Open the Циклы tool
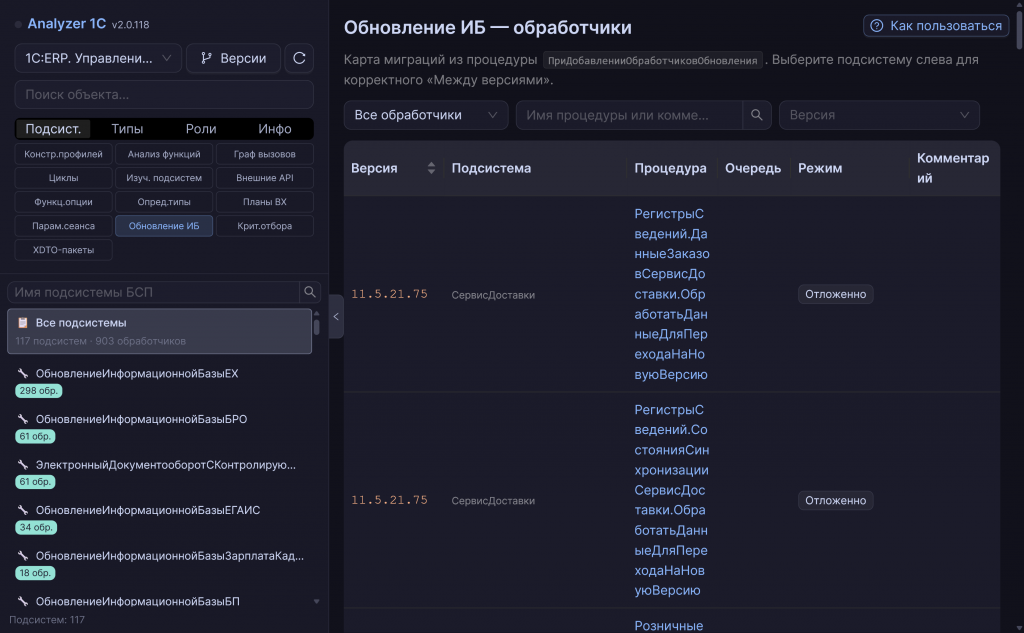This screenshot has width=1024, height=633. 63,178
